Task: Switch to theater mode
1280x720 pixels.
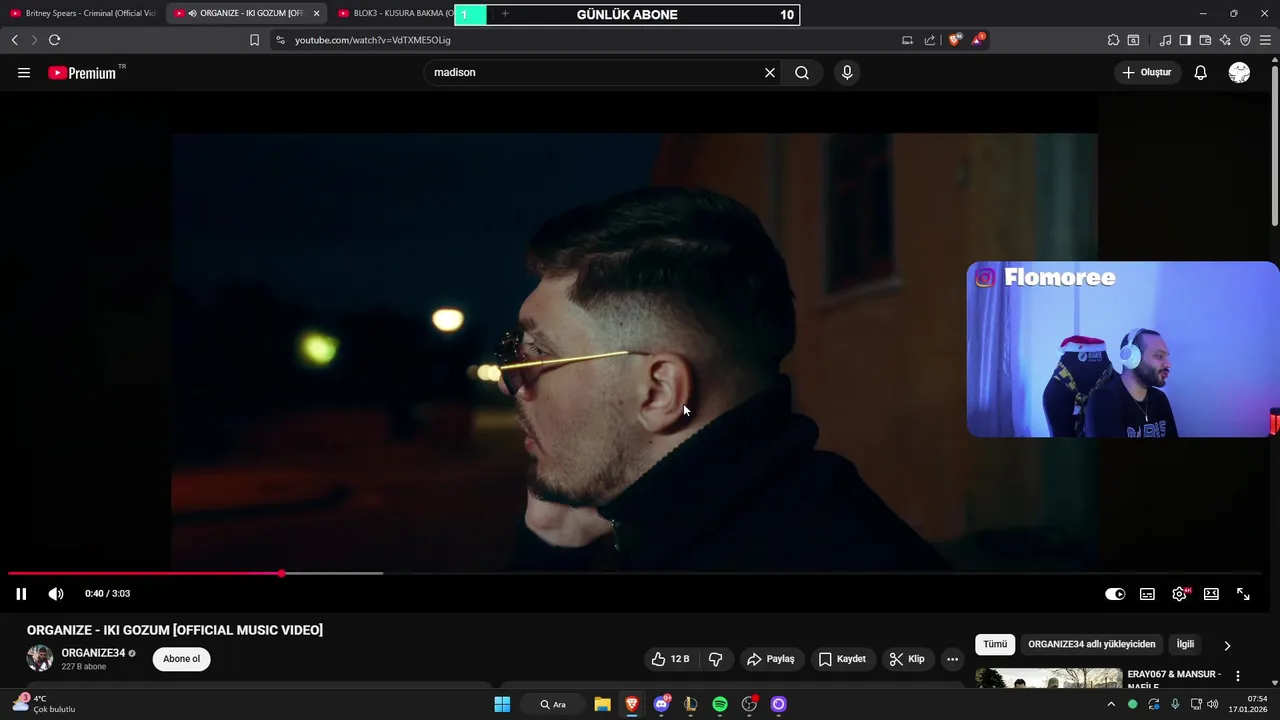Action: (1211, 594)
